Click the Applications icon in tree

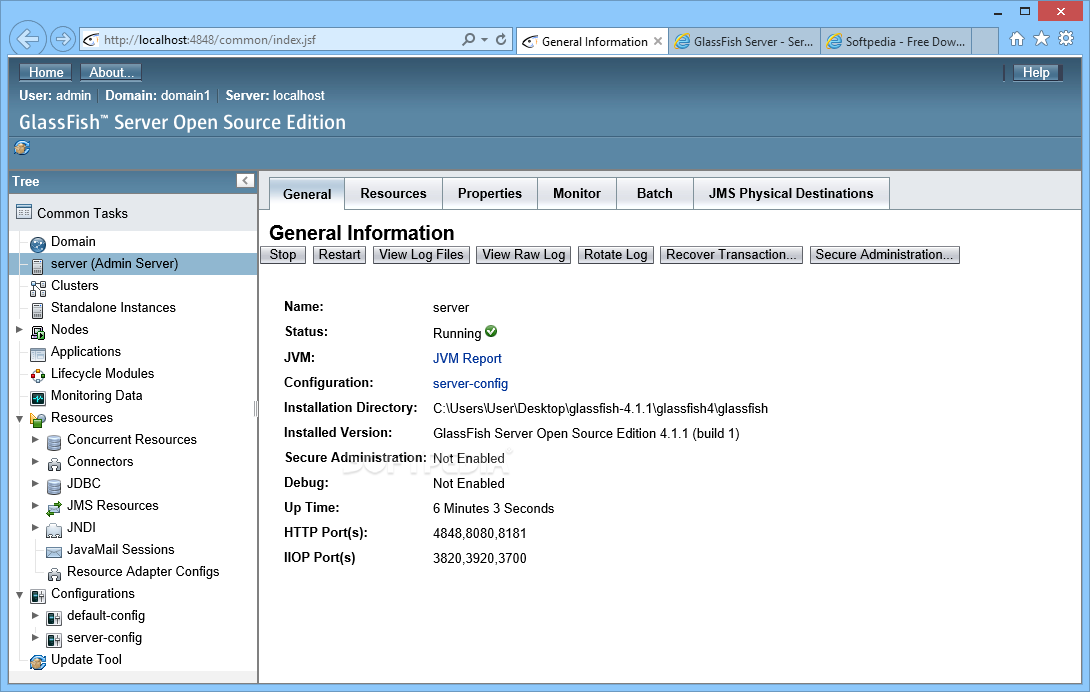[38, 354]
